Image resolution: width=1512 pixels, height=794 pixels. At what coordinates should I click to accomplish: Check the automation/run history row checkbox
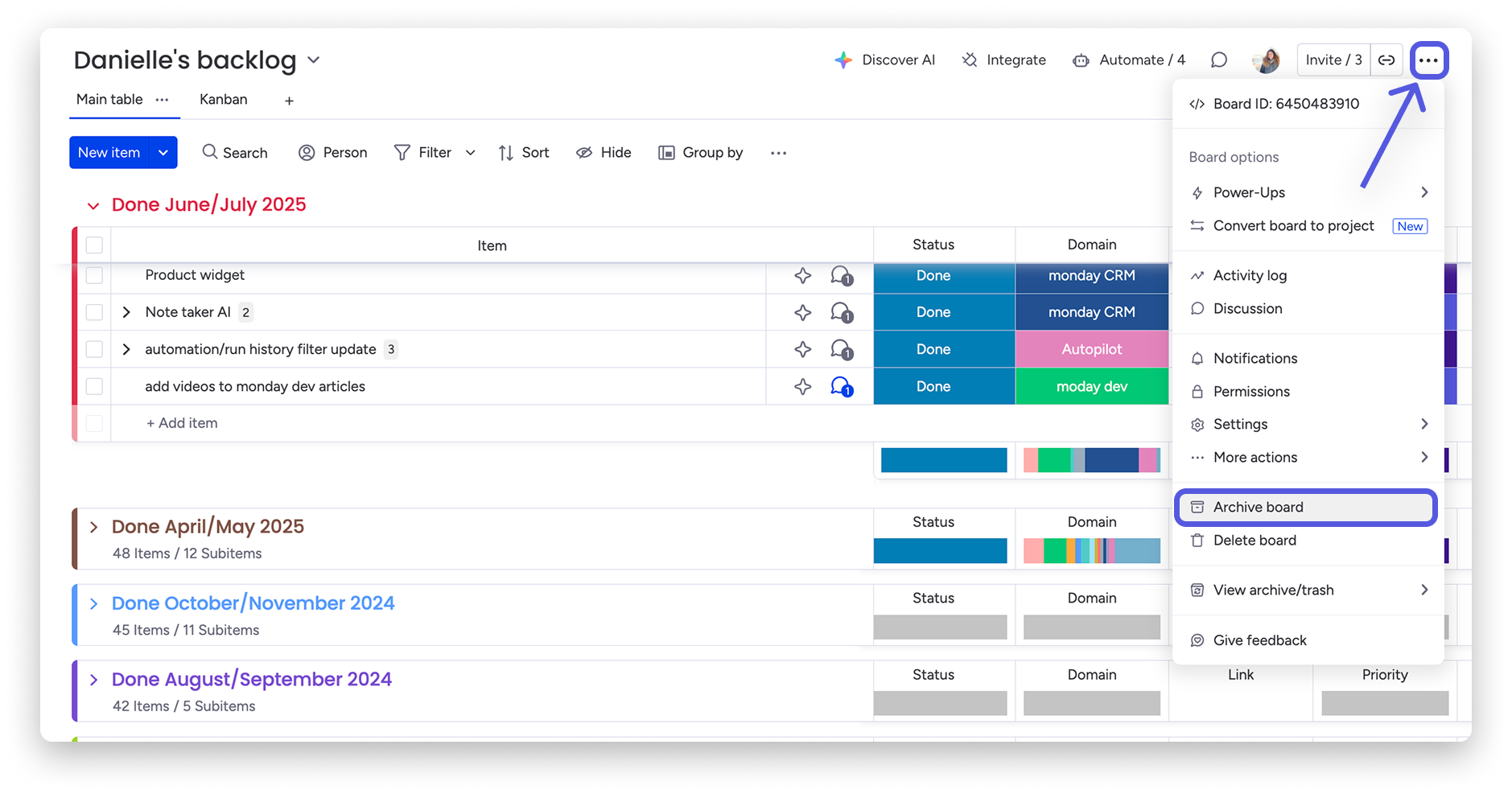[94, 350]
